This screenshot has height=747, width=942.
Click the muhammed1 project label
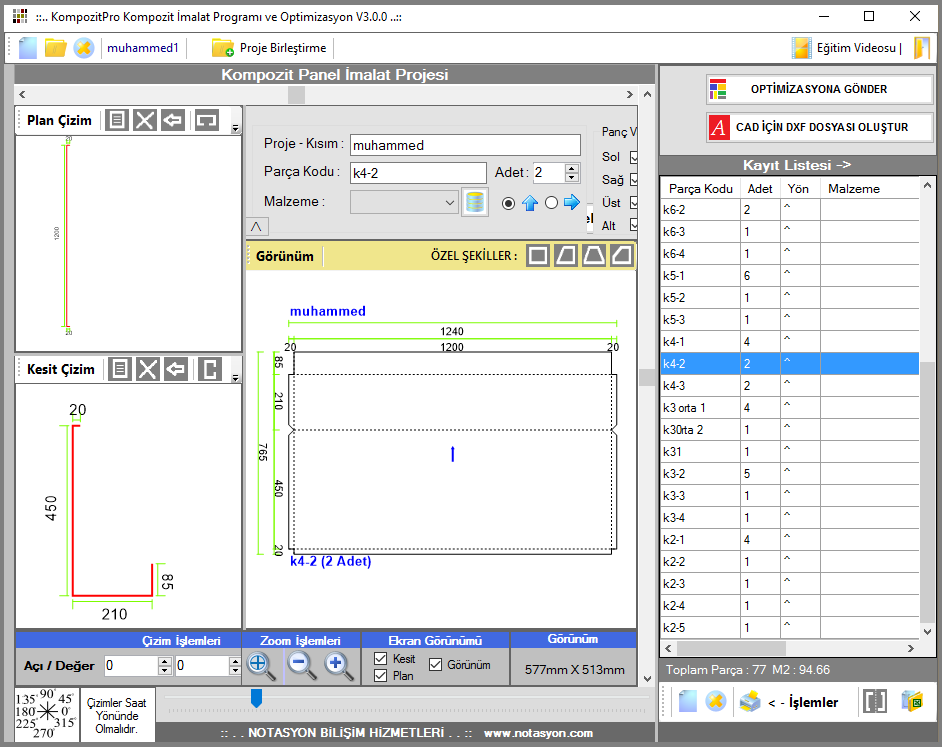click(x=143, y=48)
